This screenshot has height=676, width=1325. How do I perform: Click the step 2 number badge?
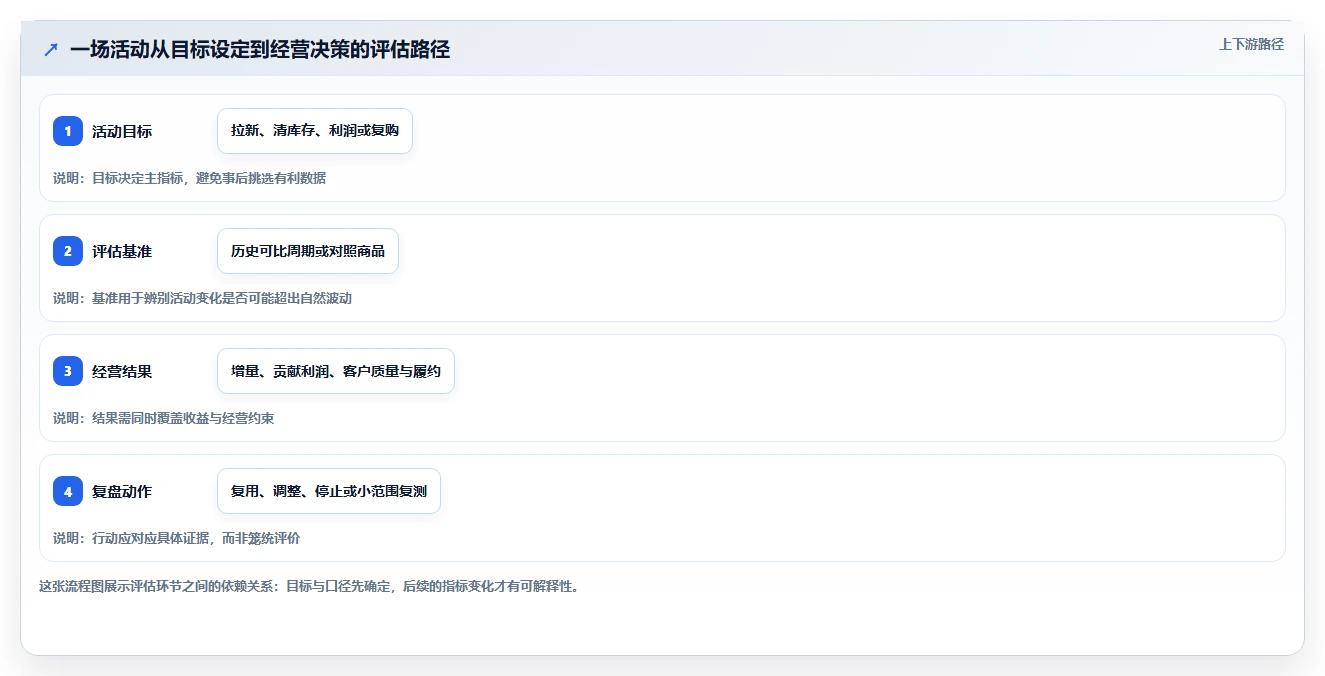coord(68,251)
